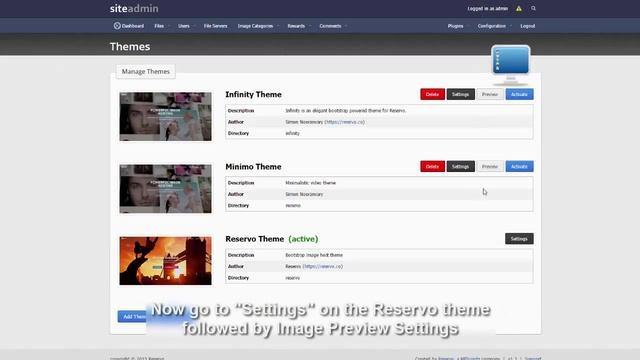Click the Themes page heading
Image resolution: width=640 pixels, height=360 pixels.
(130, 47)
